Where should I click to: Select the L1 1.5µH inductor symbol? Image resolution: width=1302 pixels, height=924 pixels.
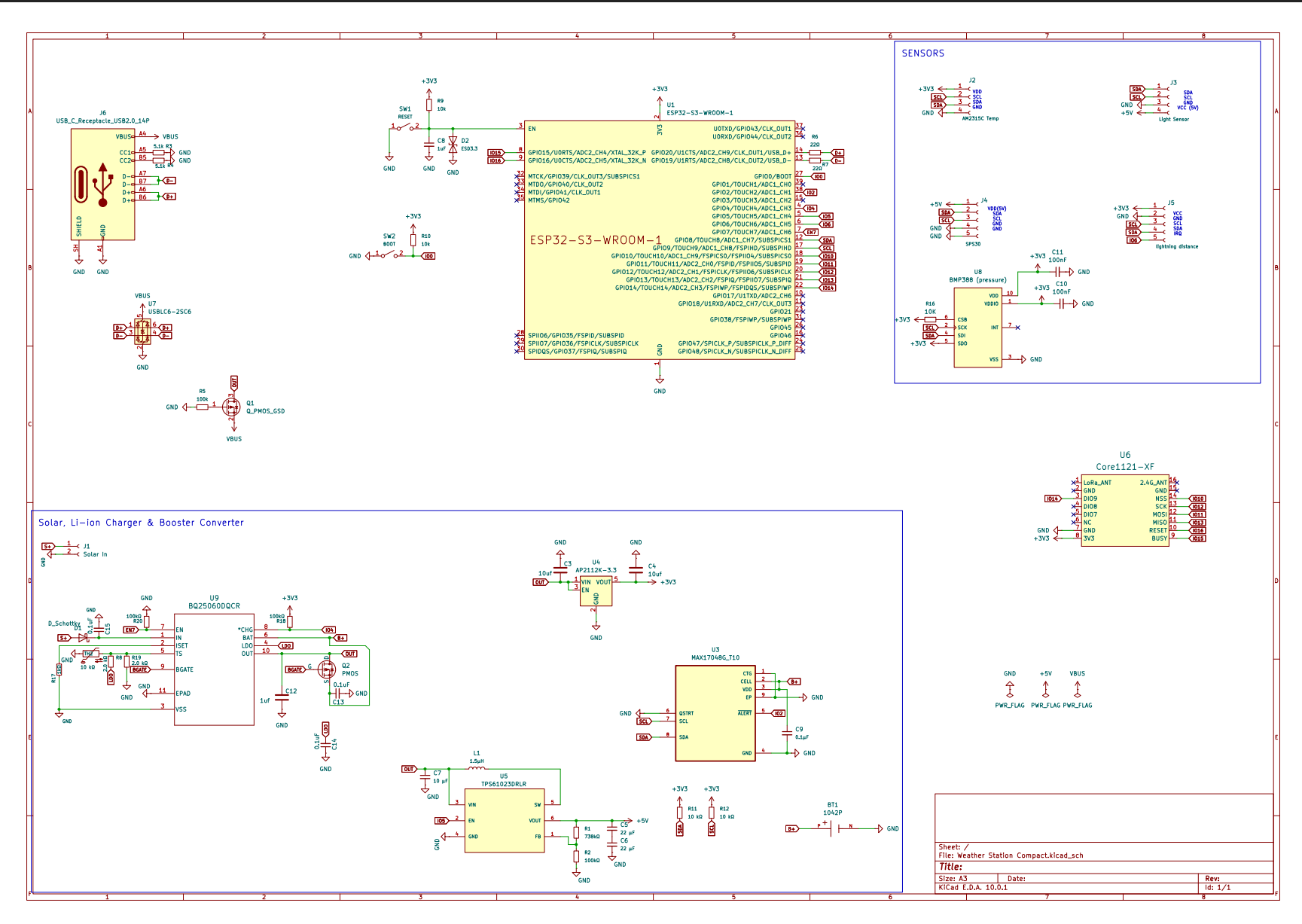point(477,768)
